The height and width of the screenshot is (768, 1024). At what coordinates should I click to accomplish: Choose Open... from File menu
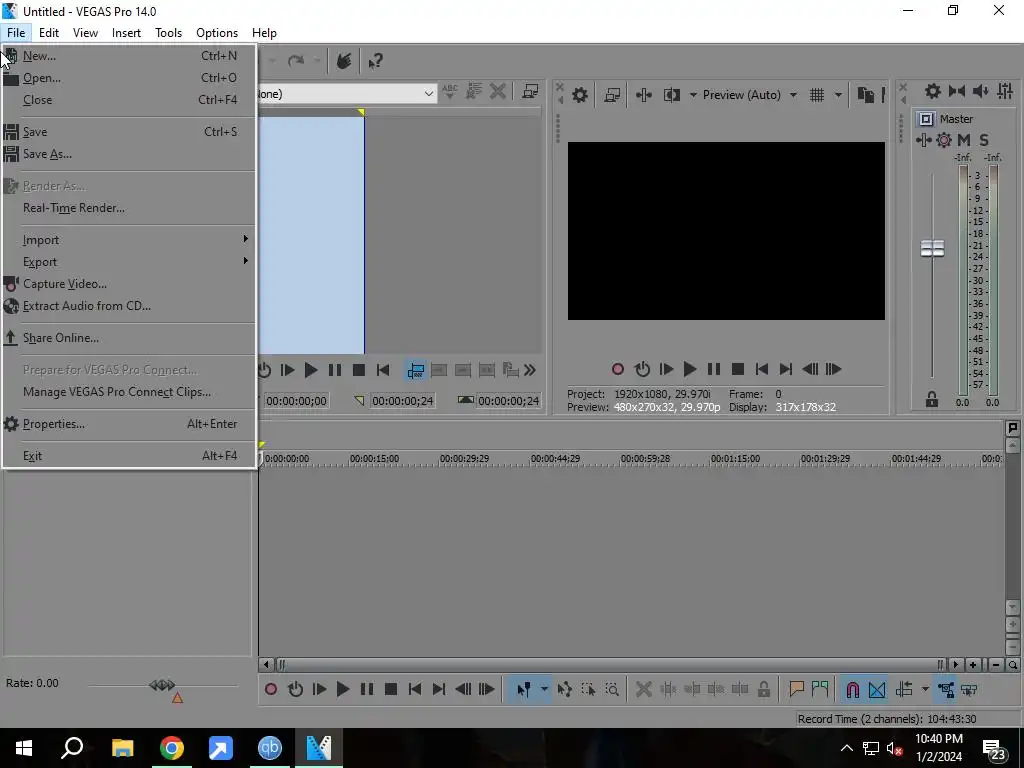(x=129, y=78)
